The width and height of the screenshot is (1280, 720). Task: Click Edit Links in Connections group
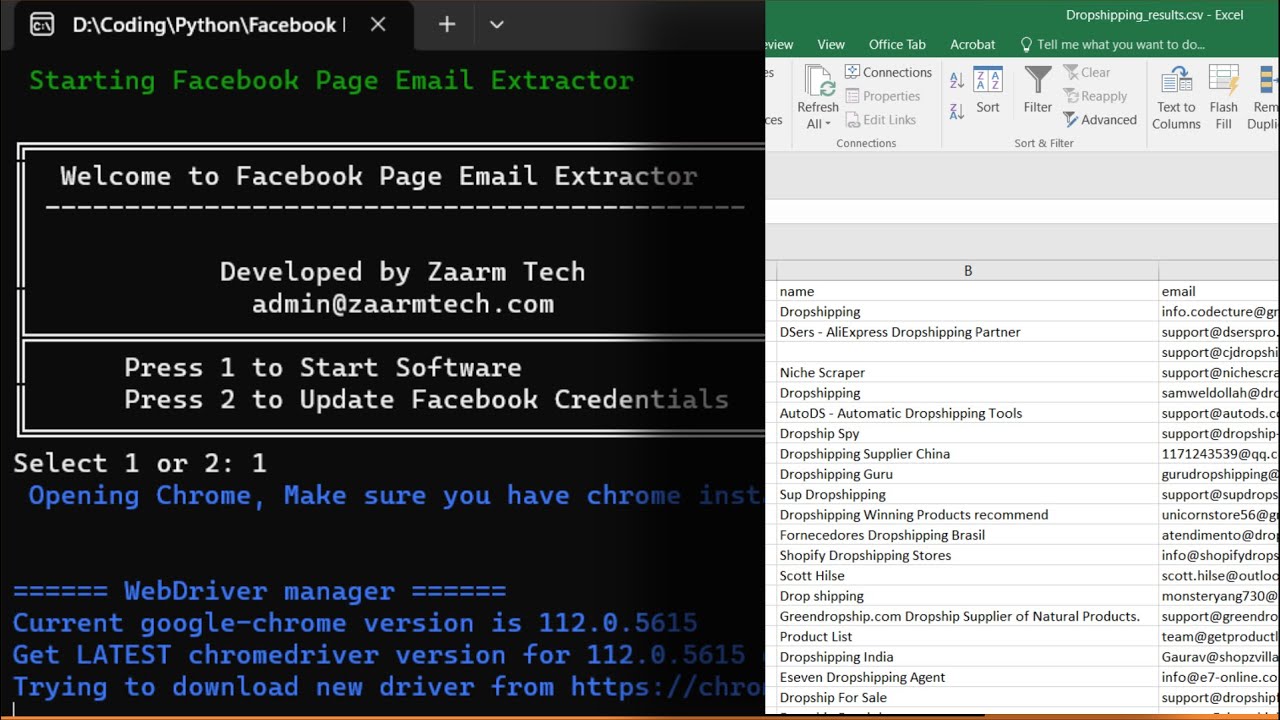pyautogui.click(x=881, y=120)
